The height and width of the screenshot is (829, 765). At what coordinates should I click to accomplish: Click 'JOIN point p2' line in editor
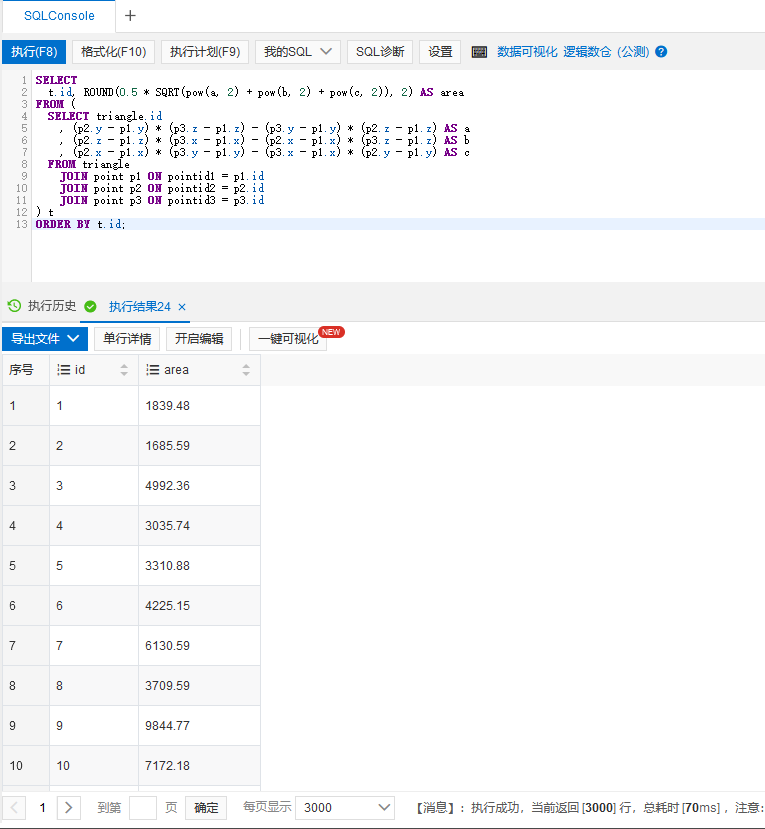point(162,188)
